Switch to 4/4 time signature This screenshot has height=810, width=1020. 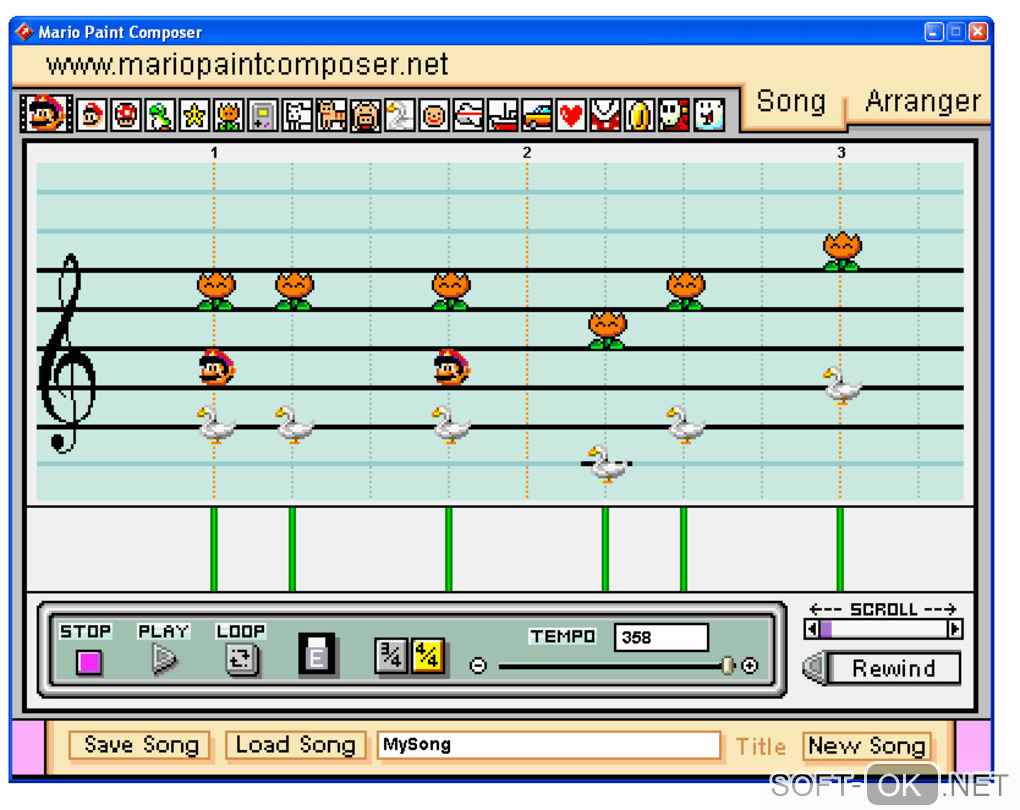click(428, 656)
